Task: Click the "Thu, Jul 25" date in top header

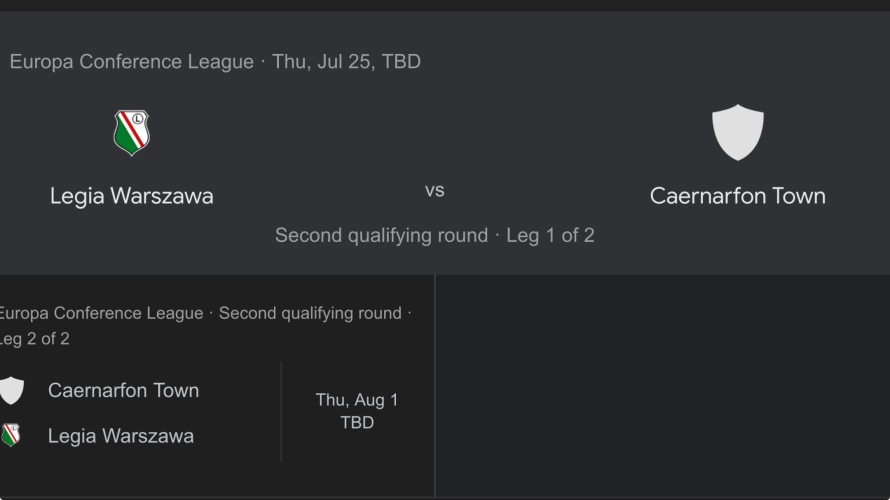Action: (321, 62)
